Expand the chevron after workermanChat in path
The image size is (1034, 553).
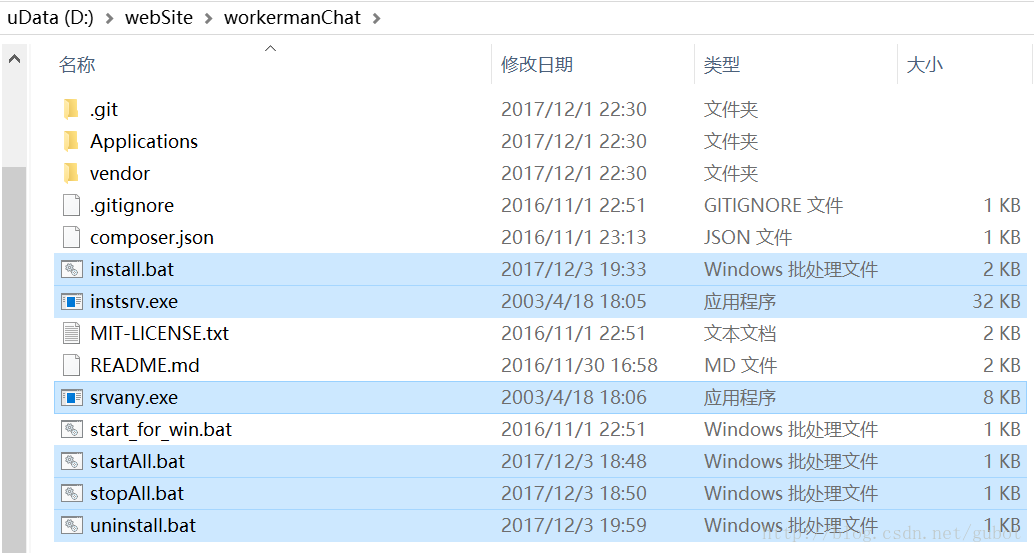pos(377,18)
